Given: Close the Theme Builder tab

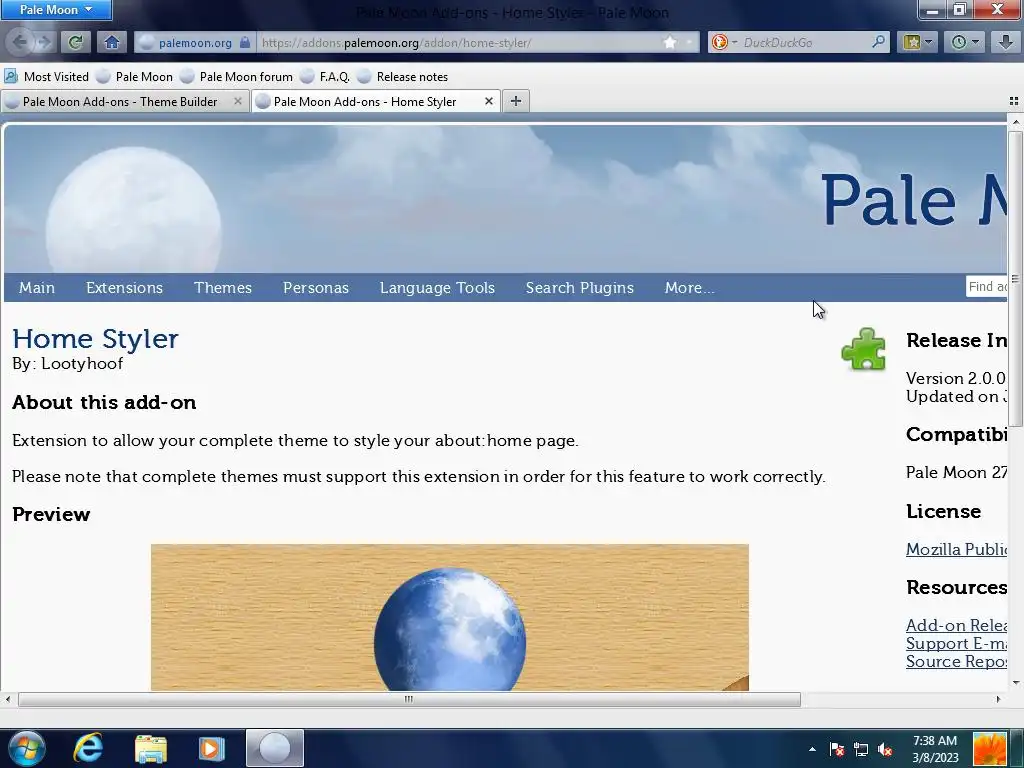Looking at the screenshot, I should pyautogui.click(x=238, y=101).
